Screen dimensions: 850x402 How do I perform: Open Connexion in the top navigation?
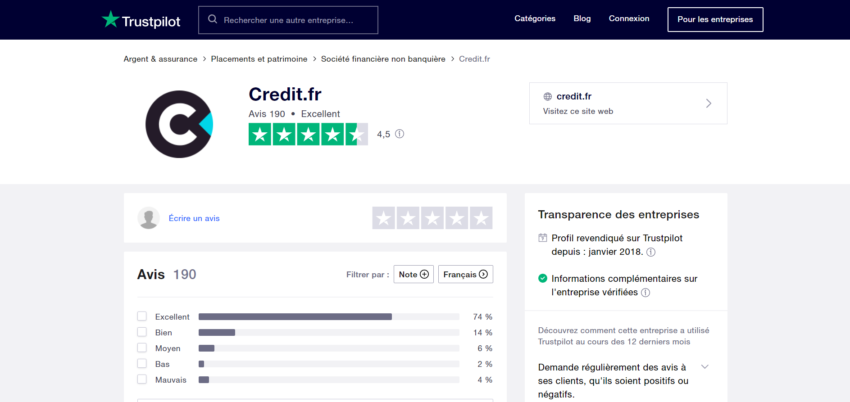click(x=629, y=18)
